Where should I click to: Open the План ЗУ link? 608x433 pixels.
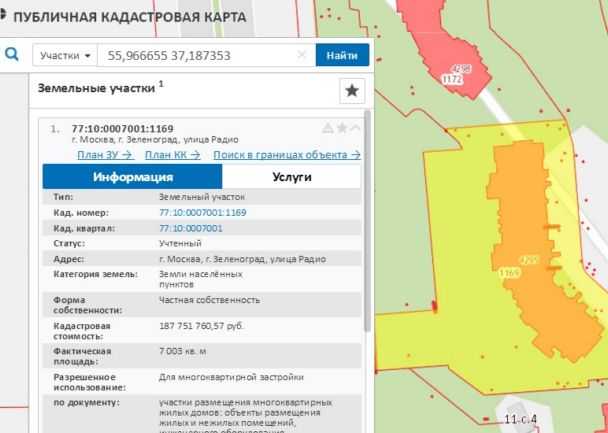coord(105,155)
